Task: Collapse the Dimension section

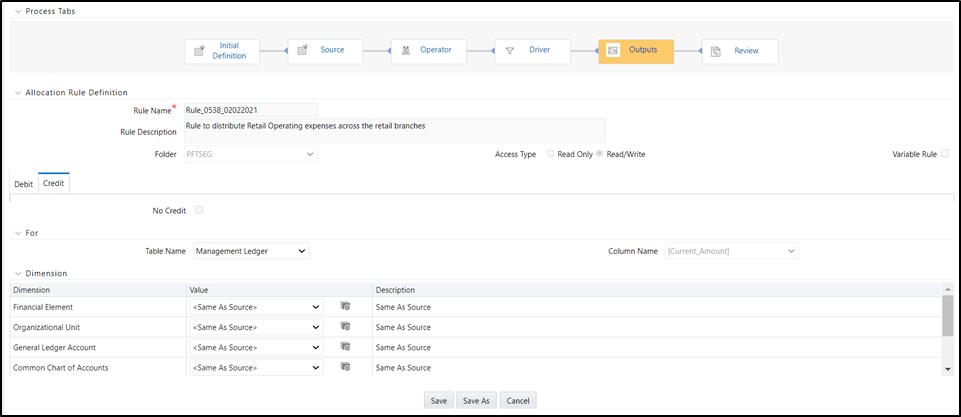Action: (x=17, y=273)
